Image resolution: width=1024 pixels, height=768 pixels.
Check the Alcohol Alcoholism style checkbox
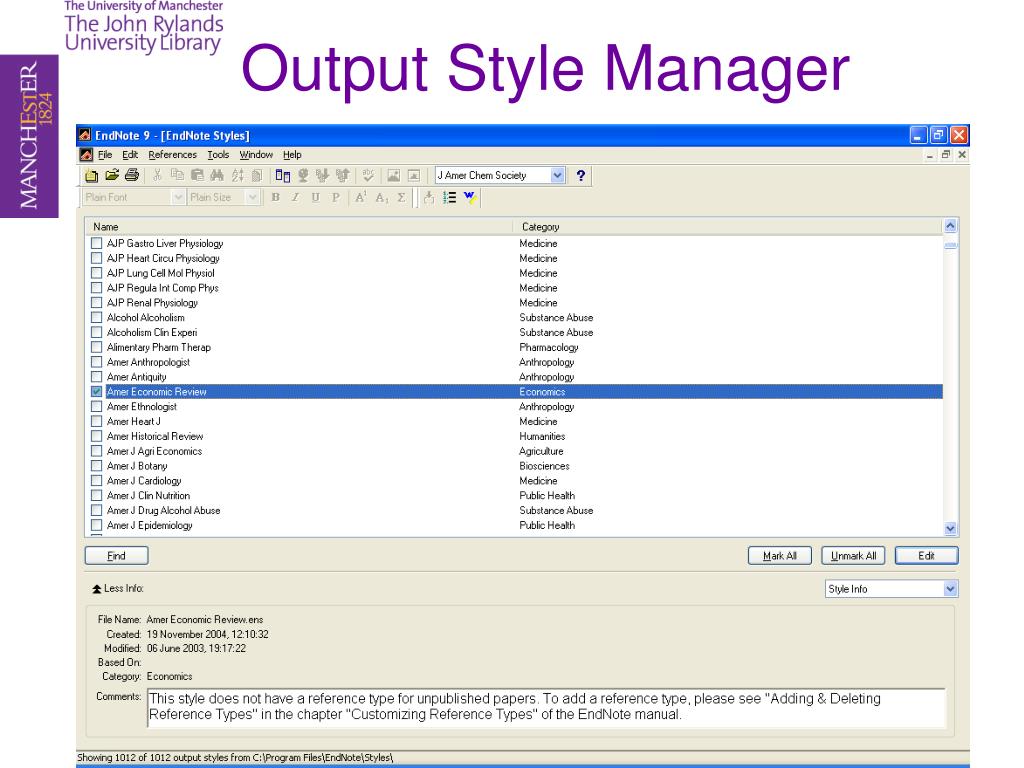tap(97, 317)
